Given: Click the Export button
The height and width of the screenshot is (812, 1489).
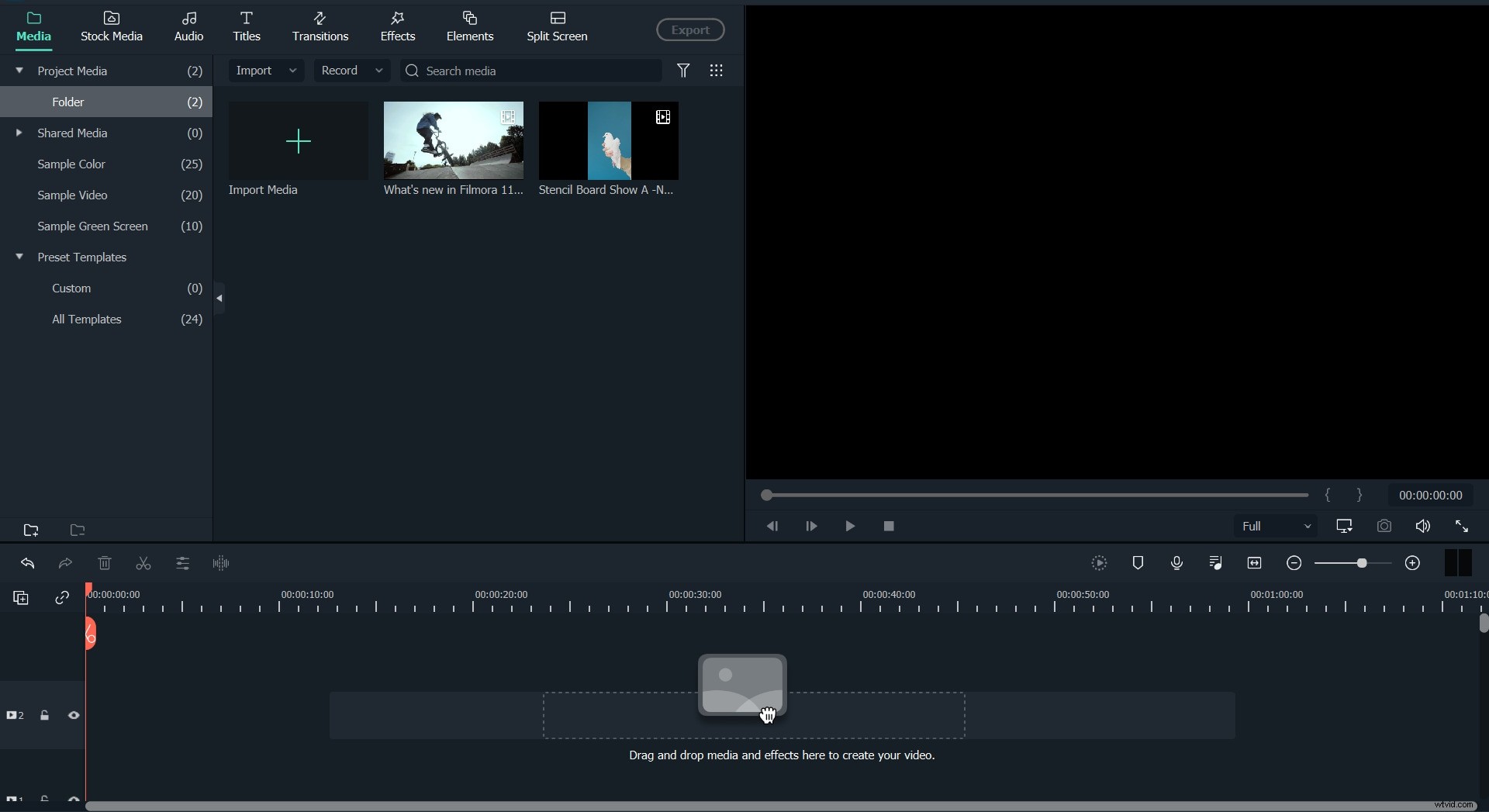Looking at the screenshot, I should tap(690, 29).
